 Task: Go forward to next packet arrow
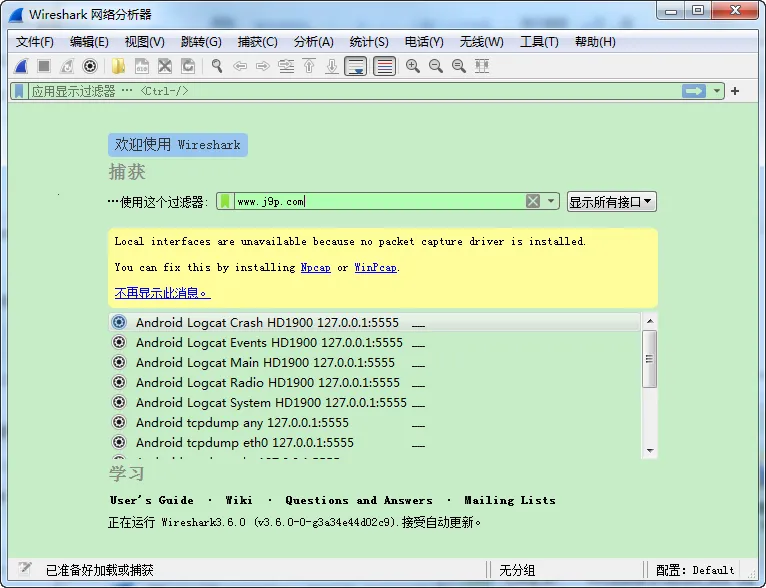pos(263,66)
